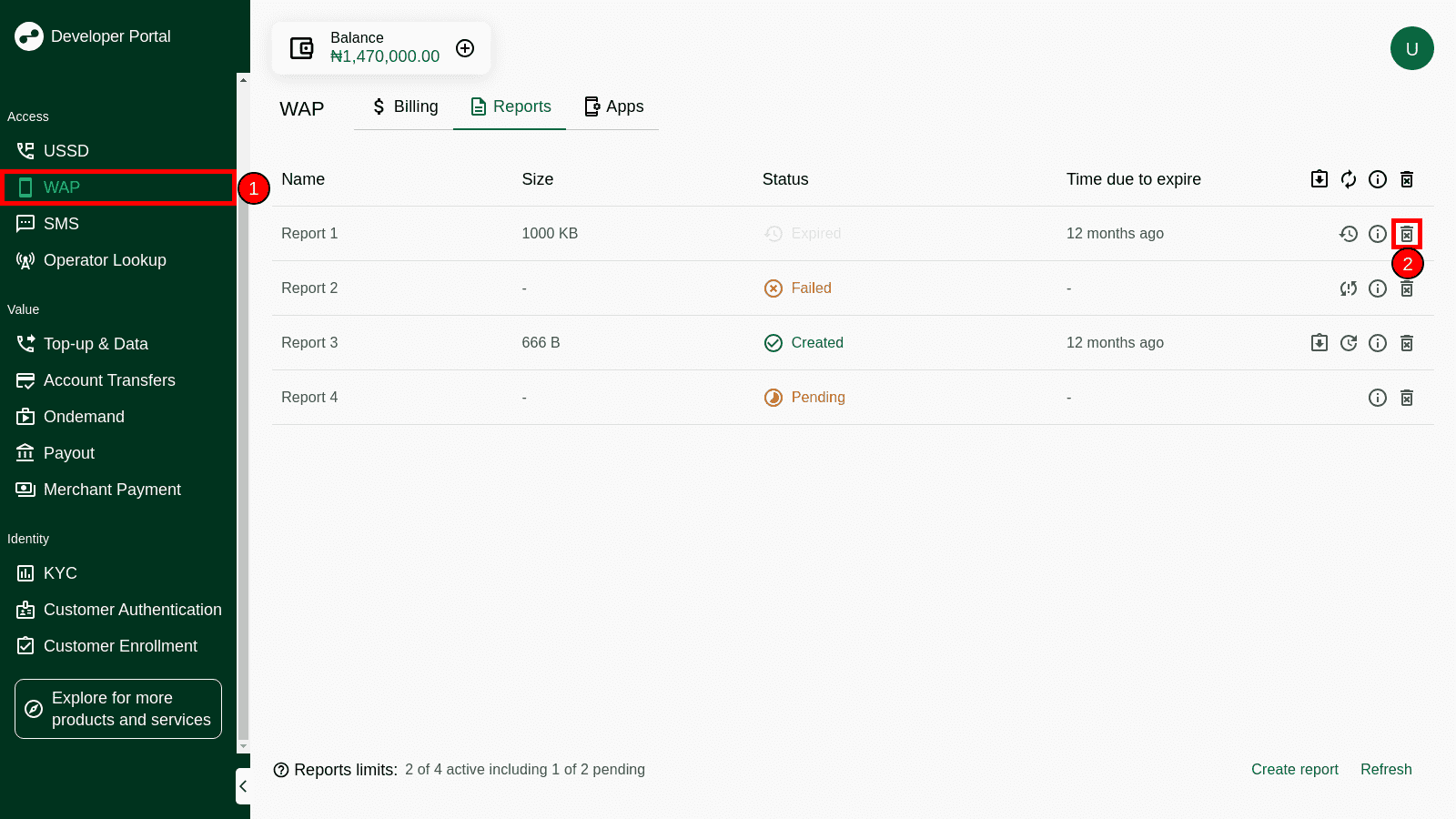Viewport: 1456px width, 819px height.
Task: Add funds using the plus icon beside Balance
Action: pyautogui.click(x=465, y=48)
